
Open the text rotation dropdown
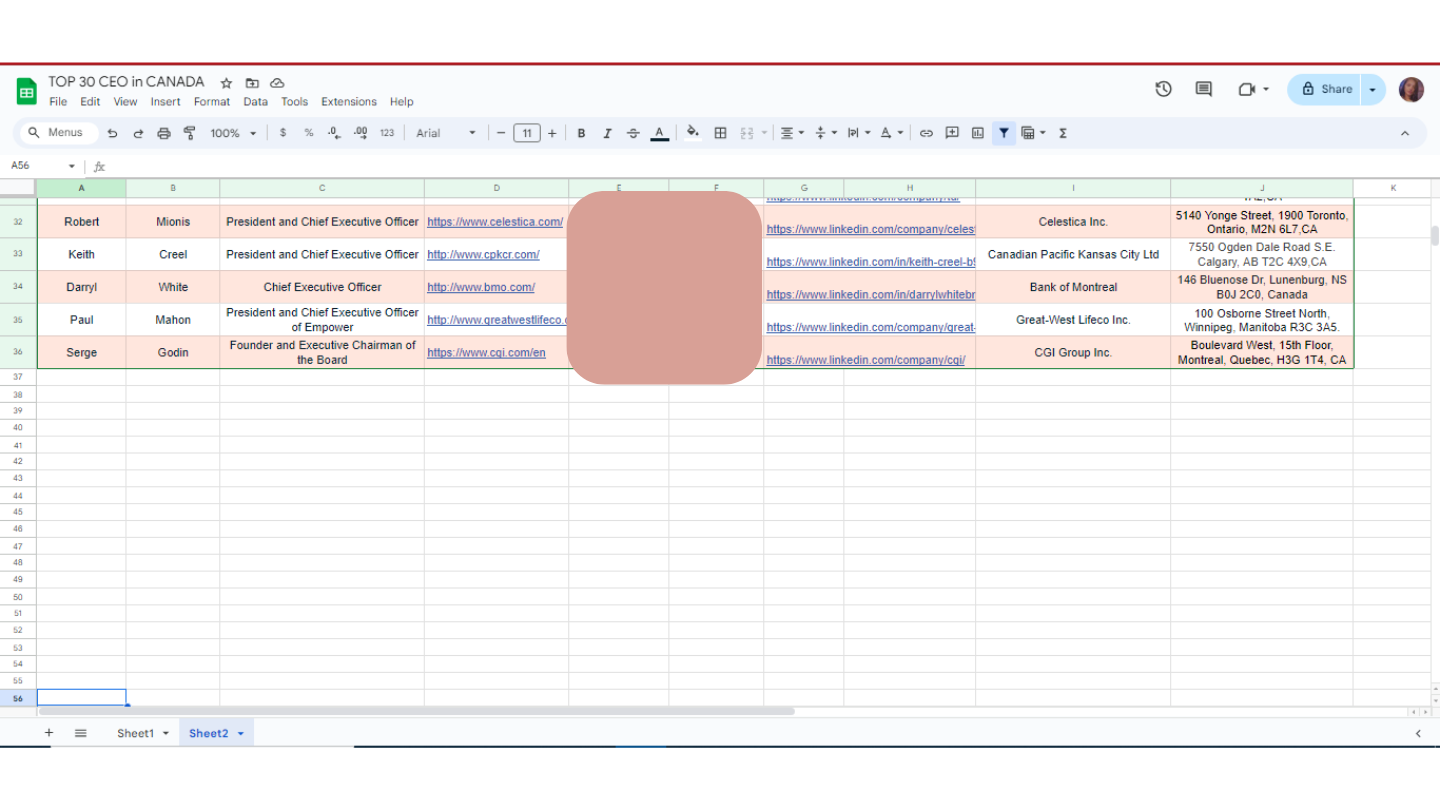(x=892, y=133)
